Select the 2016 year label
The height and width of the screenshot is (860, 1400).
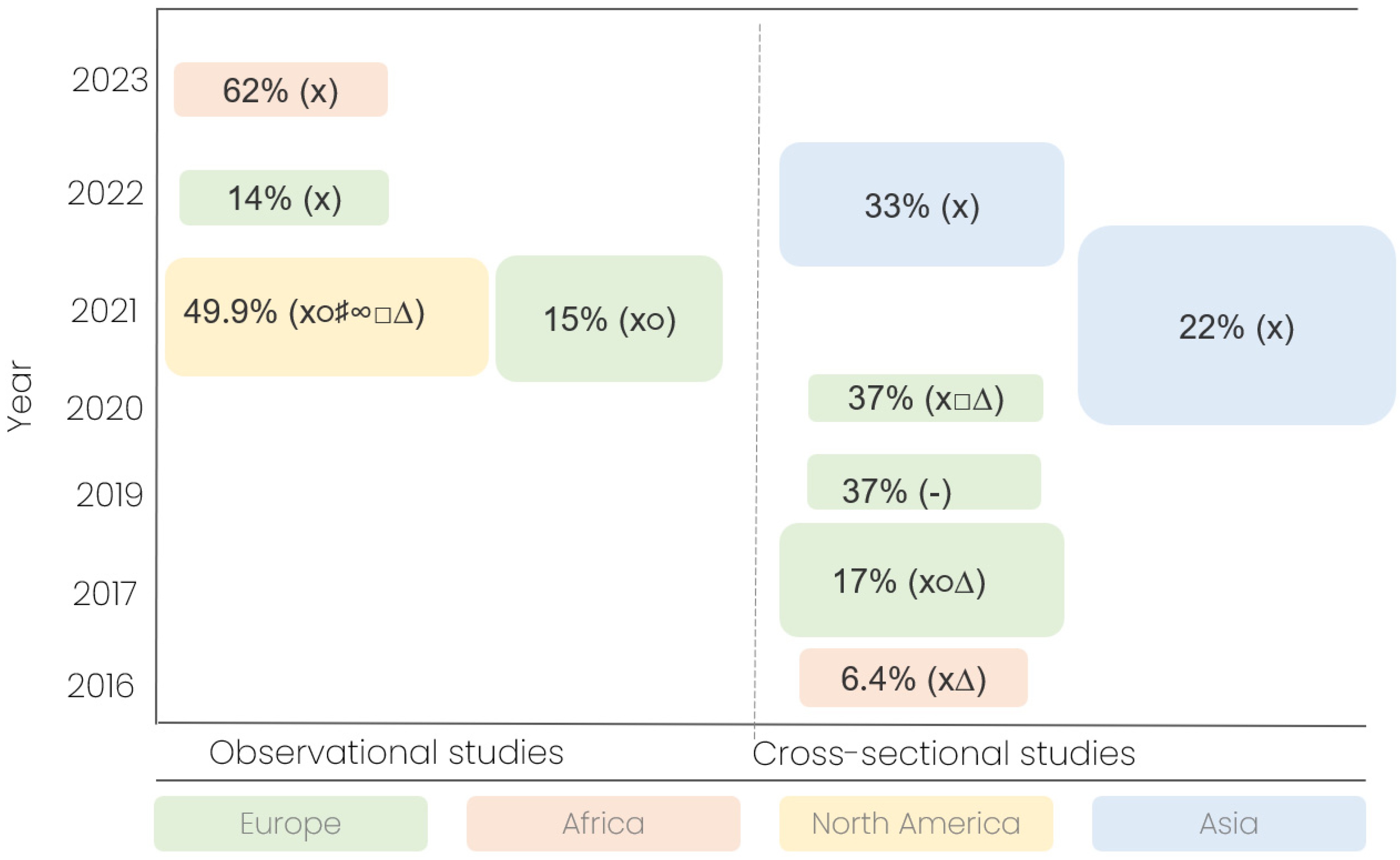101,685
